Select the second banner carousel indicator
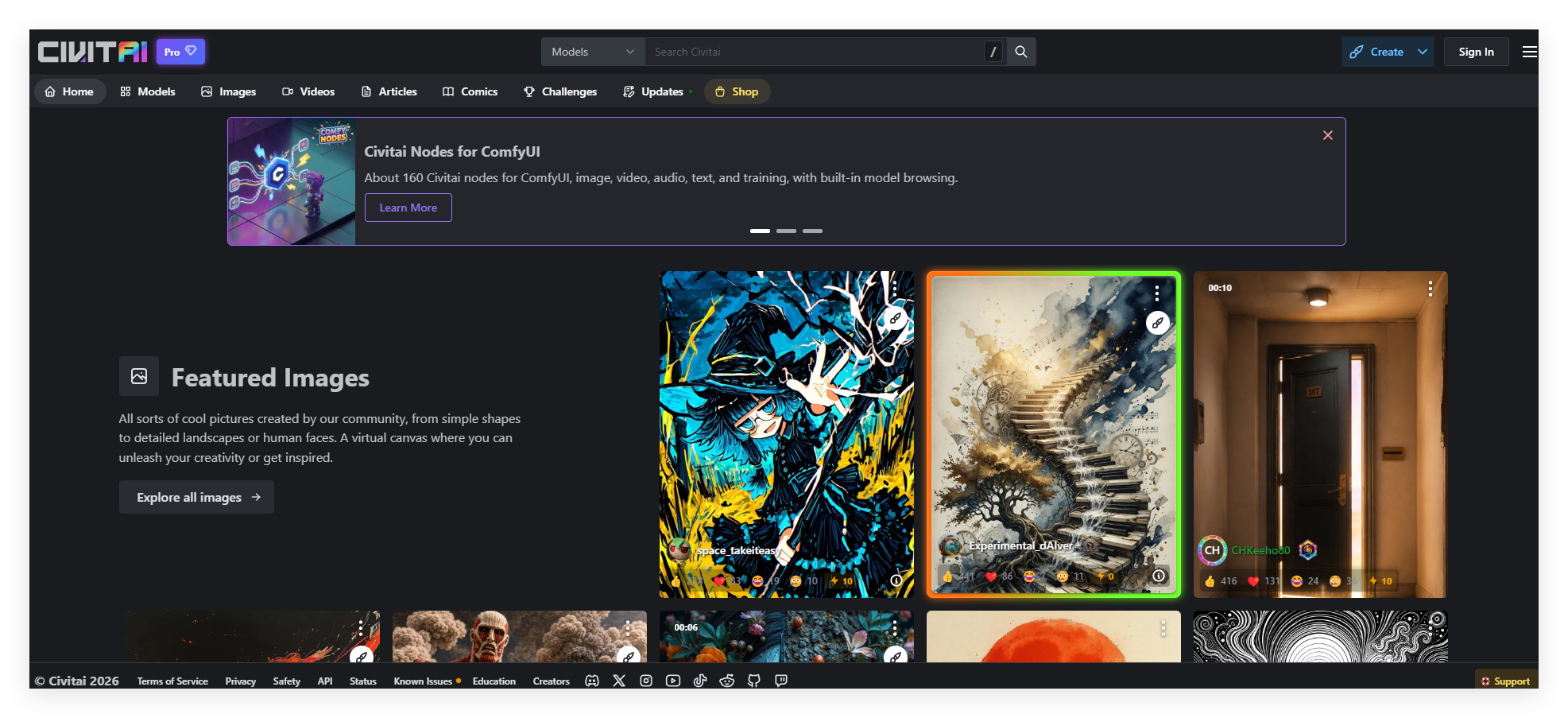 pos(786,231)
